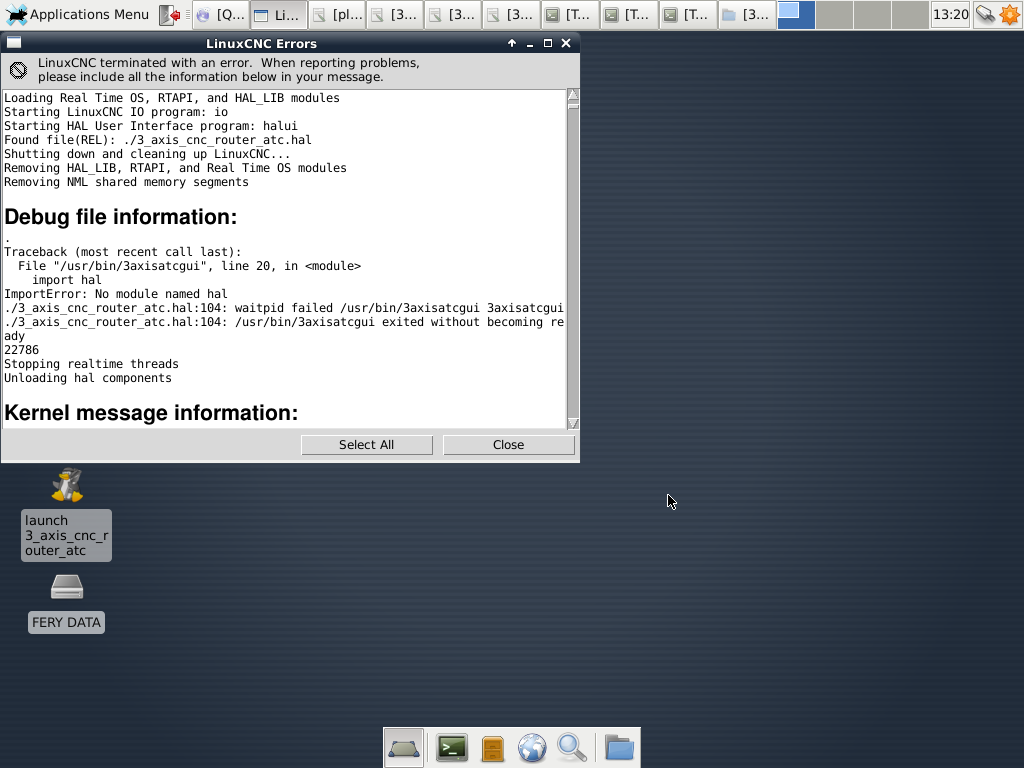Open the LinuxCNC Errors window menu icon
Image resolution: width=1024 pixels, height=768 pixels.
13,43
